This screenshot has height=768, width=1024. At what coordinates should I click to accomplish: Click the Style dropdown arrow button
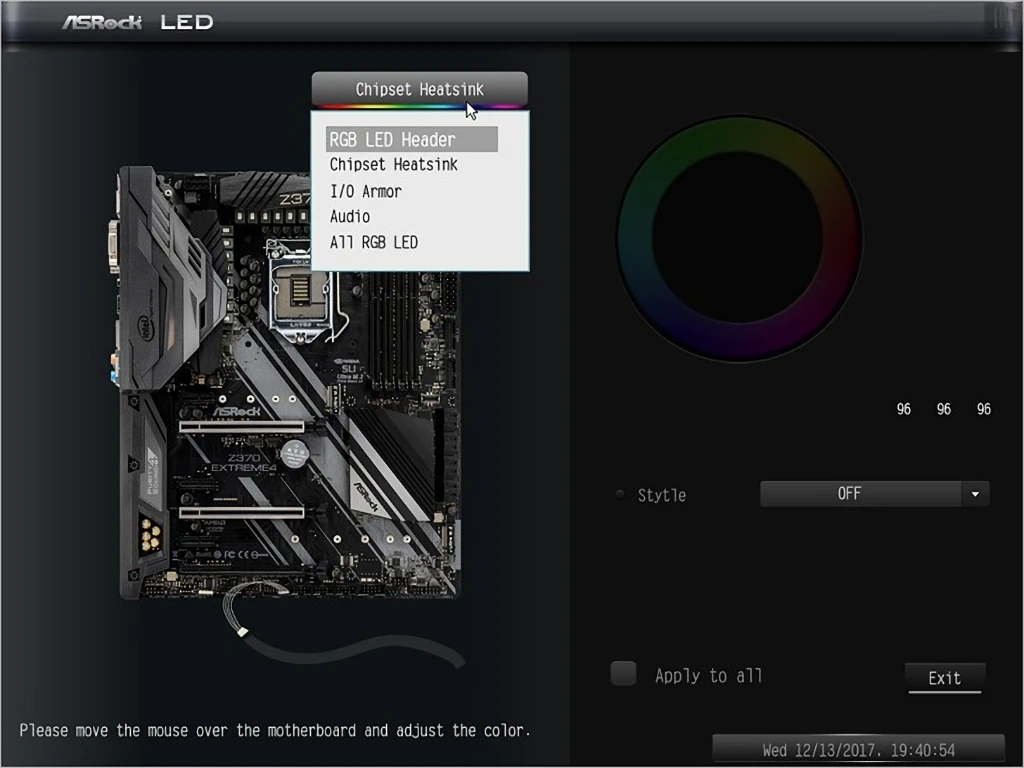point(975,494)
